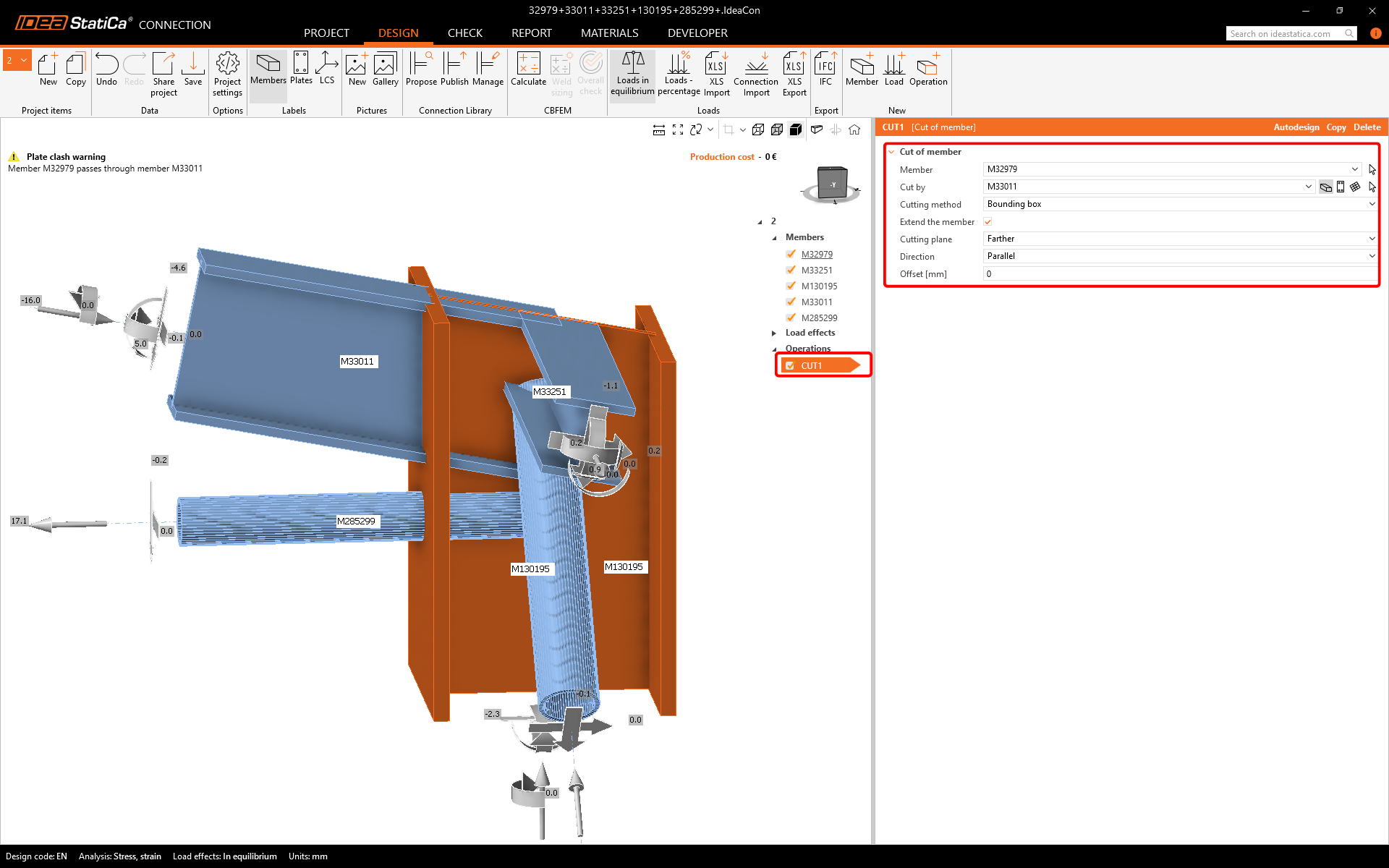Image resolution: width=1389 pixels, height=868 pixels.
Task: Expand the Load effects tree node
Action: click(774, 333)
